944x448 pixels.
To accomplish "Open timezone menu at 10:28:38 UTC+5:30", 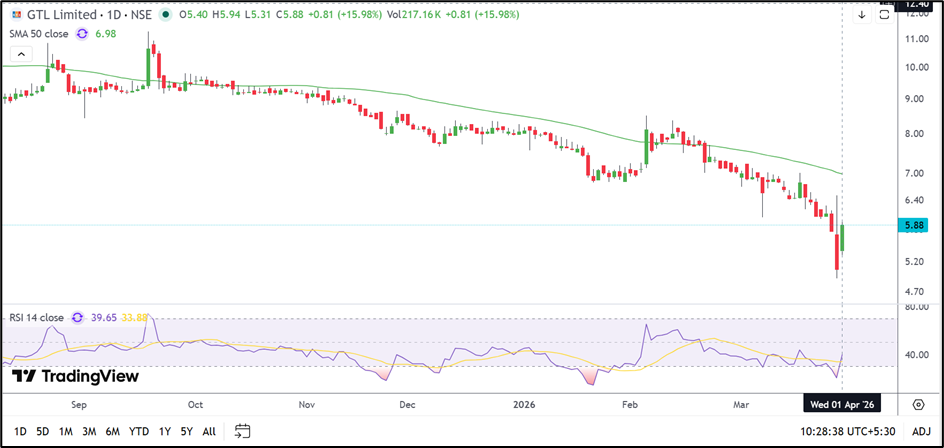I will (850, 431).
